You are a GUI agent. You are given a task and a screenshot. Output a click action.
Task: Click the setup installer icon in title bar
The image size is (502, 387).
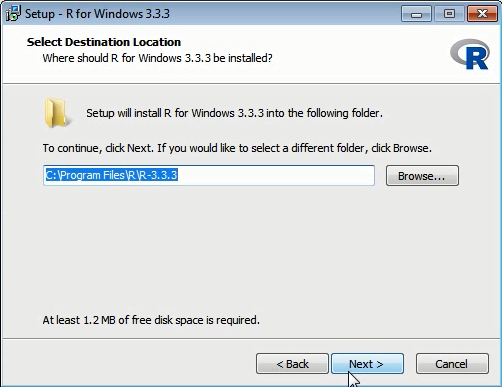[x=13, y=14]
